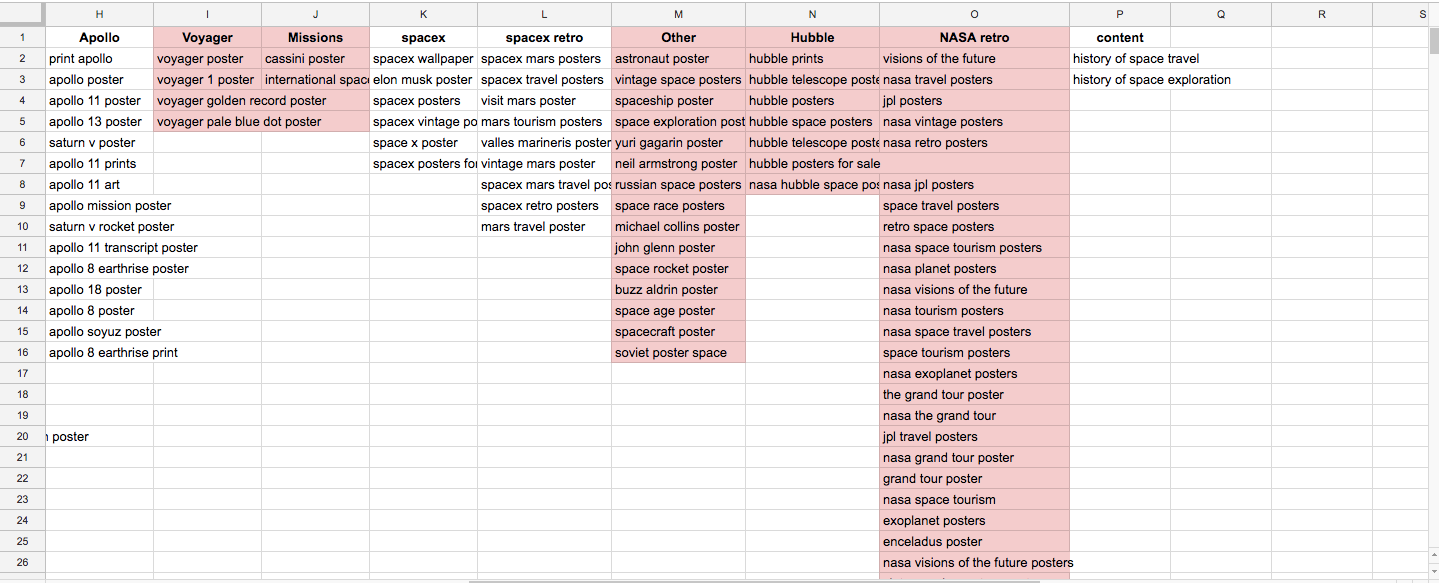Select the bold "Apollo" heading cell
The image size is (1439, 583).
(x=99, y=38)
